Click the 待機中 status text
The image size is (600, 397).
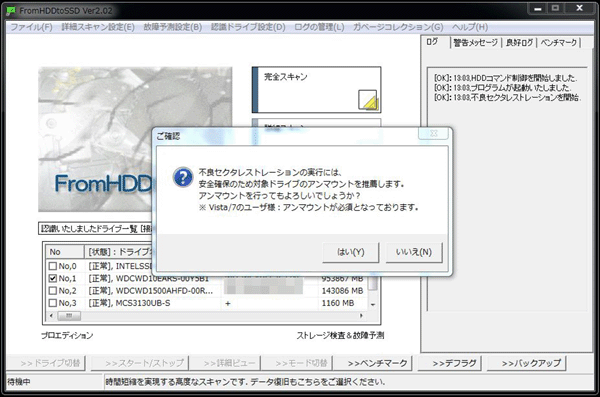(x=19, y=382)
